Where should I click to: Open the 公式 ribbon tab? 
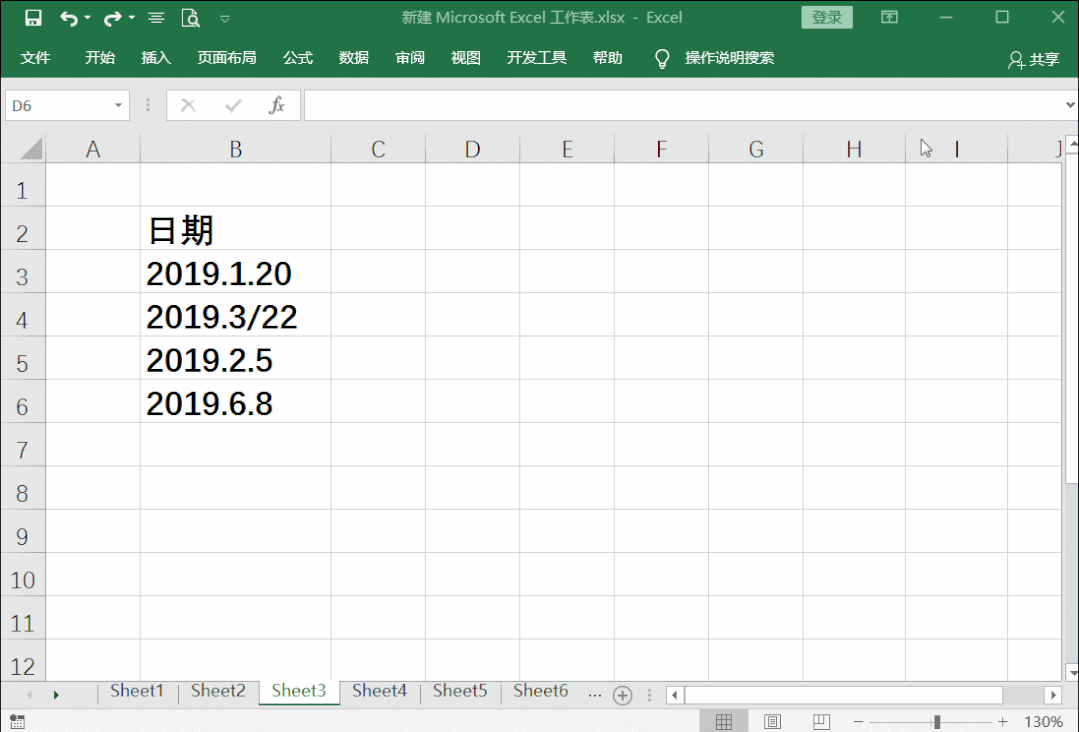[298, 58]
